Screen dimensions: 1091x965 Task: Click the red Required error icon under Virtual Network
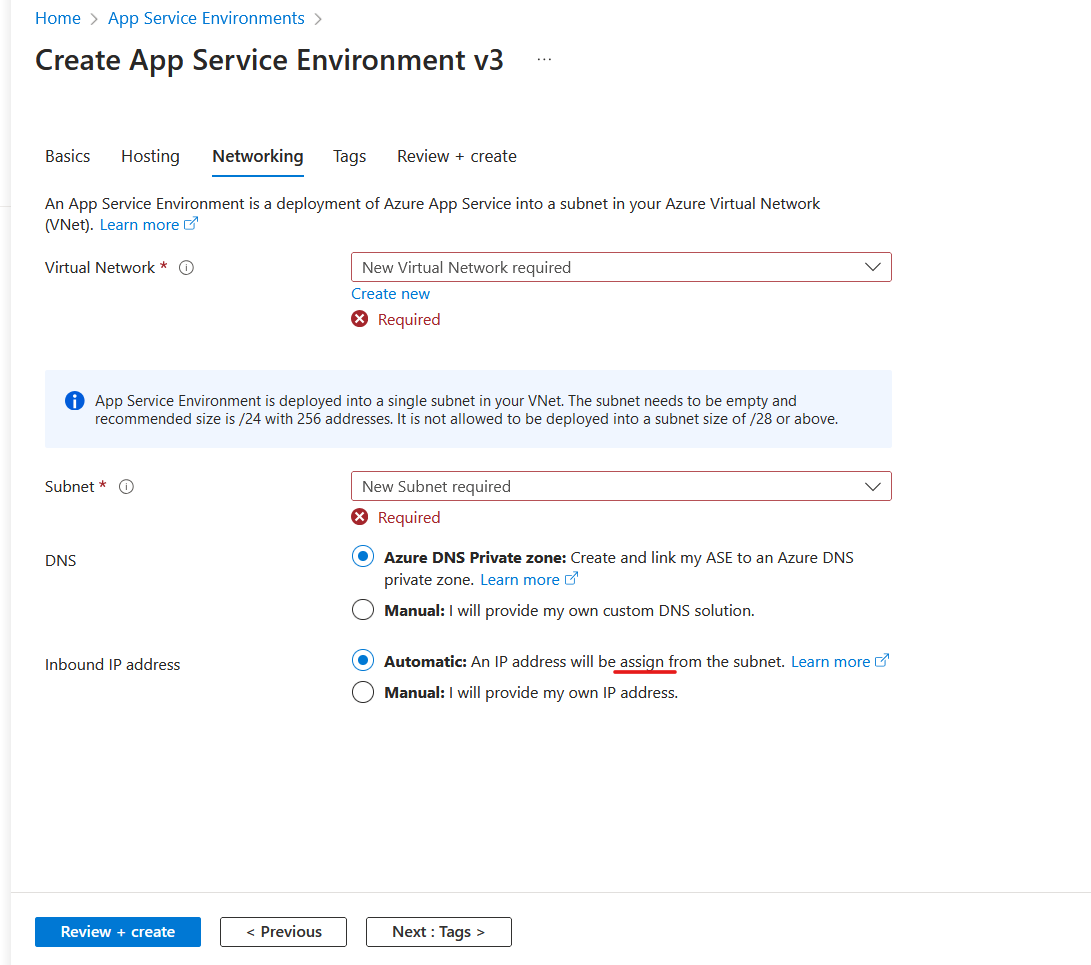click(360, 319)
